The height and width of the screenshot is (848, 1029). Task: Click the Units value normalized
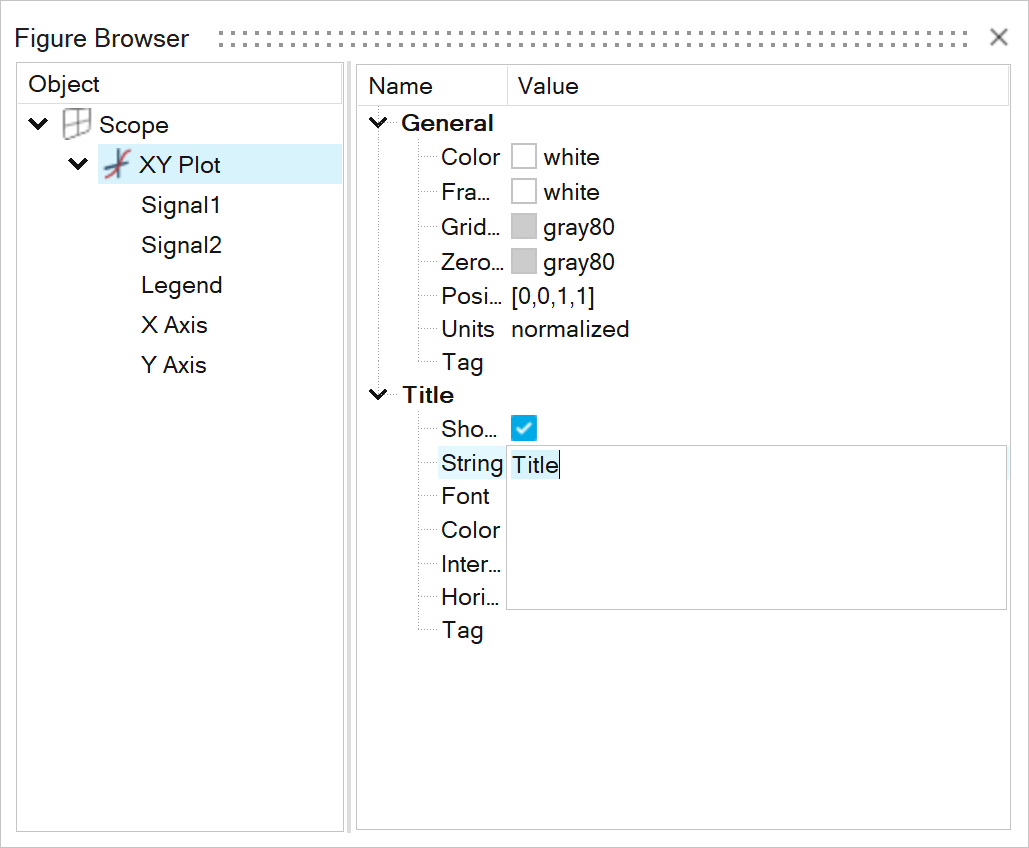[x=570, y=329]
